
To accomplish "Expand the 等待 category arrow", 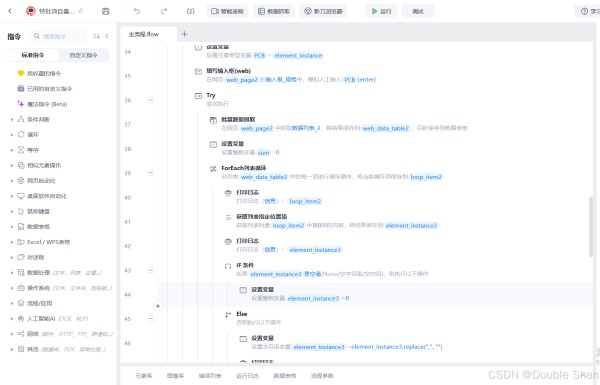I will 11,150.
